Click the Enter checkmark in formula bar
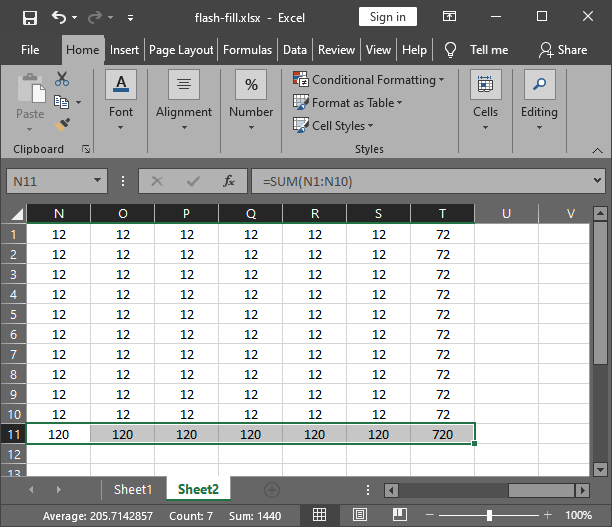 [193, 181]
